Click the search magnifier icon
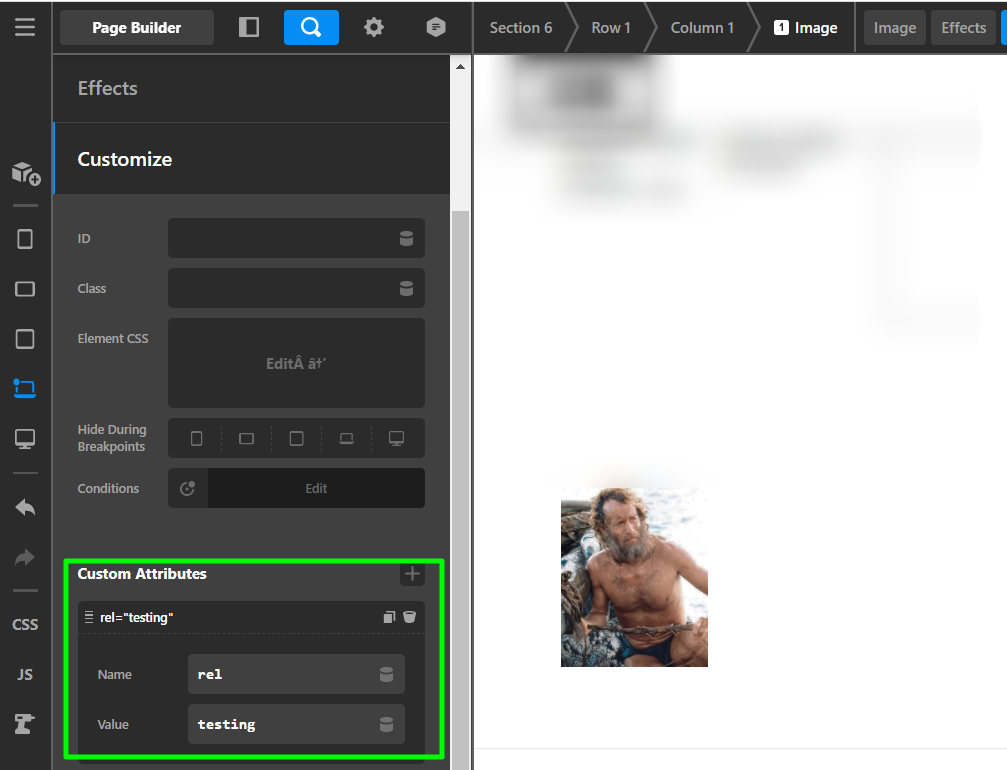 [311, 27]
